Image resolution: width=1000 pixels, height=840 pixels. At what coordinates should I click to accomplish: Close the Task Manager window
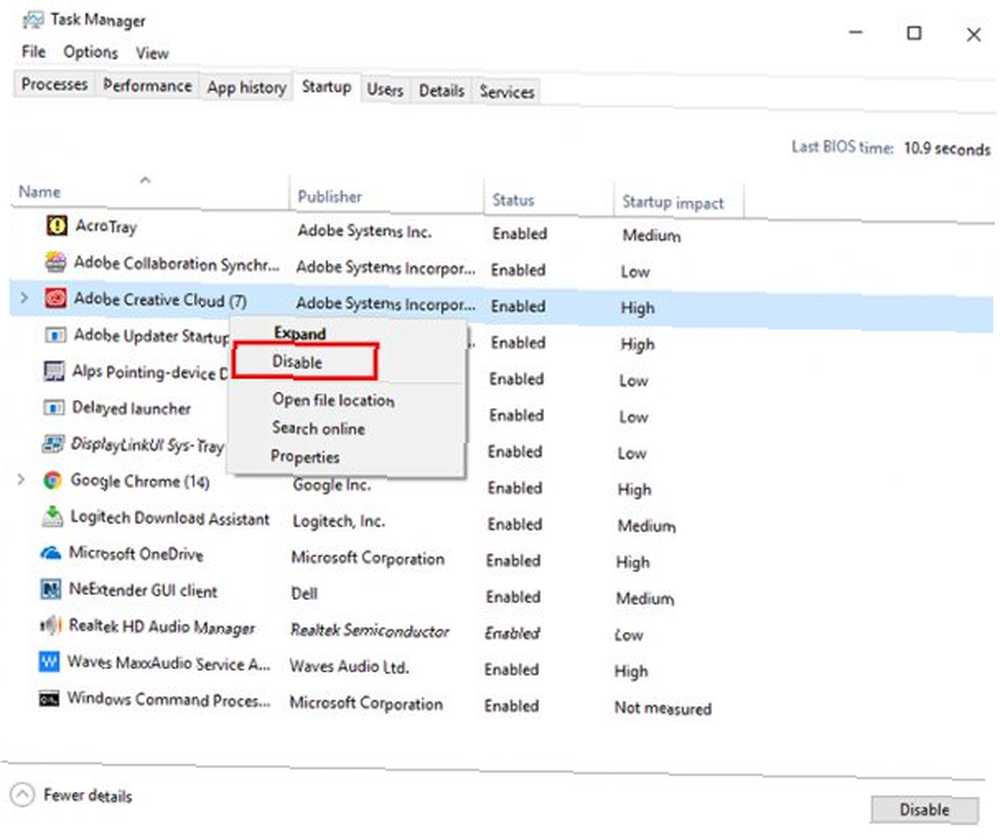pos(973,34)
